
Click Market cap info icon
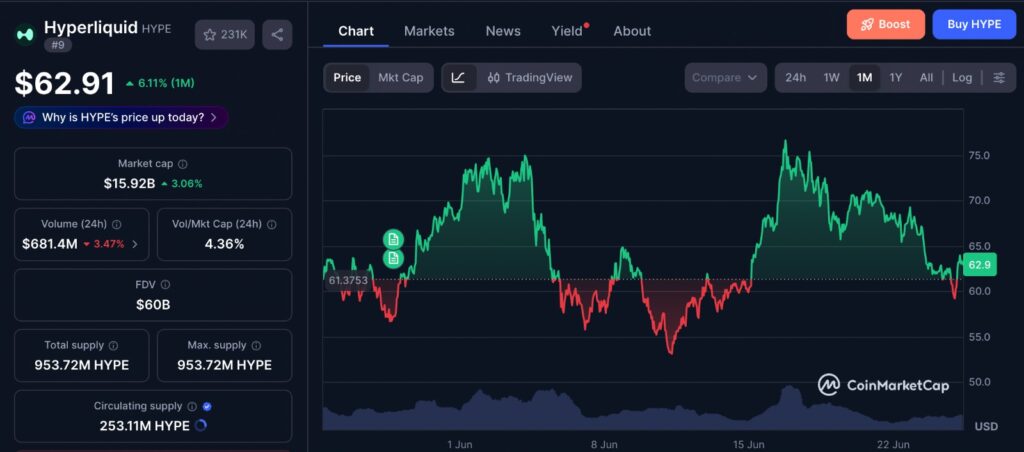(183, 164)
